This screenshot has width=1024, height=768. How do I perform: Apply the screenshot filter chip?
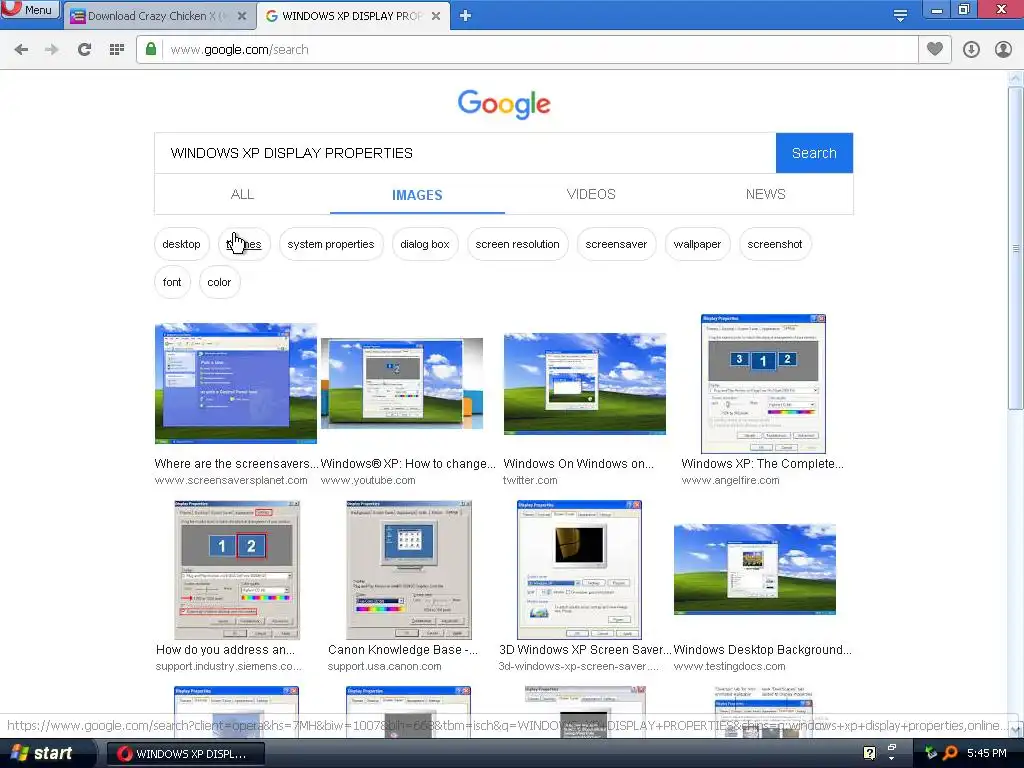[775, 244]
